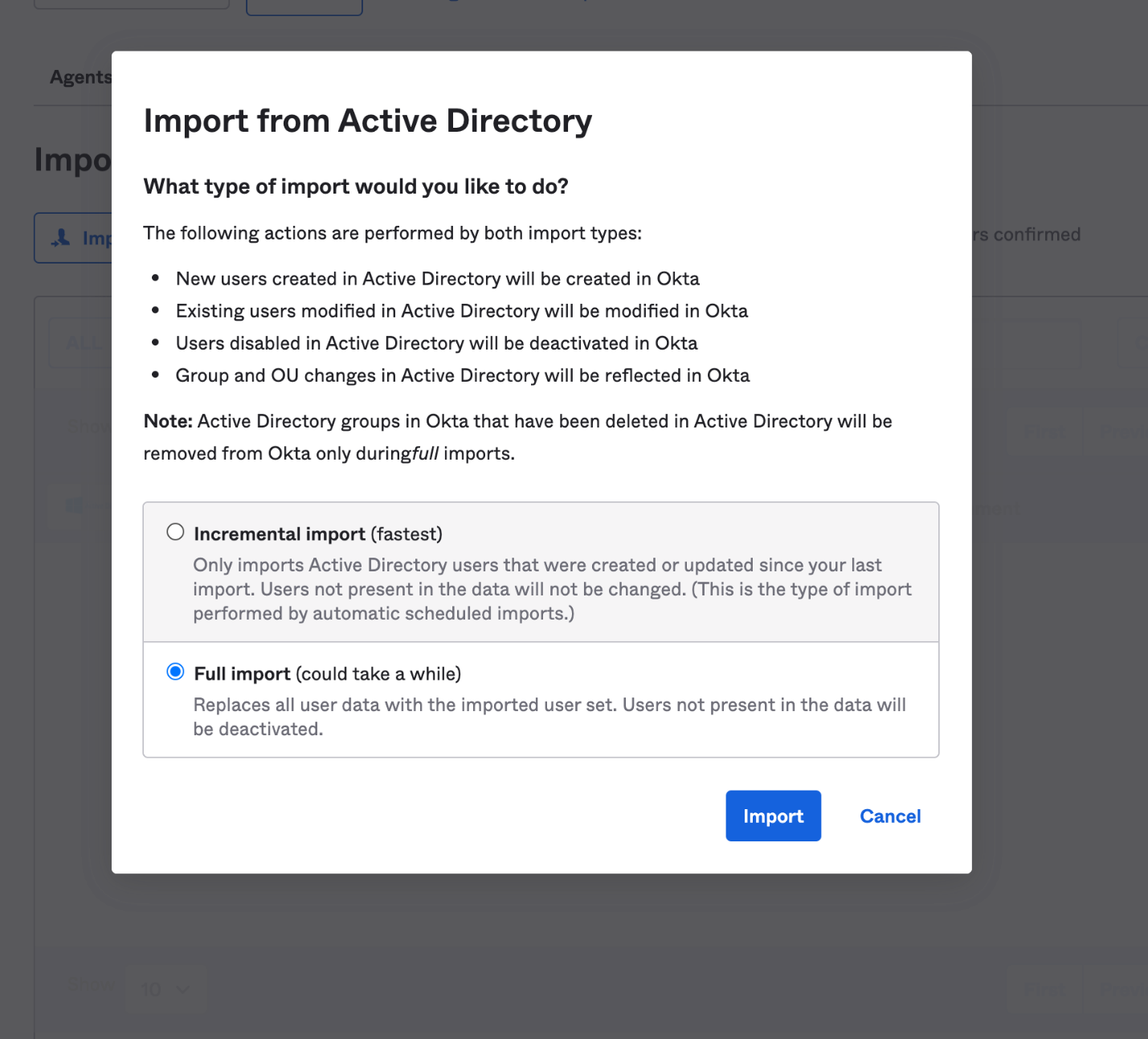Click the 'Full import (could take a while)' label
The image size is (1148, 1039).
(326, 673)
